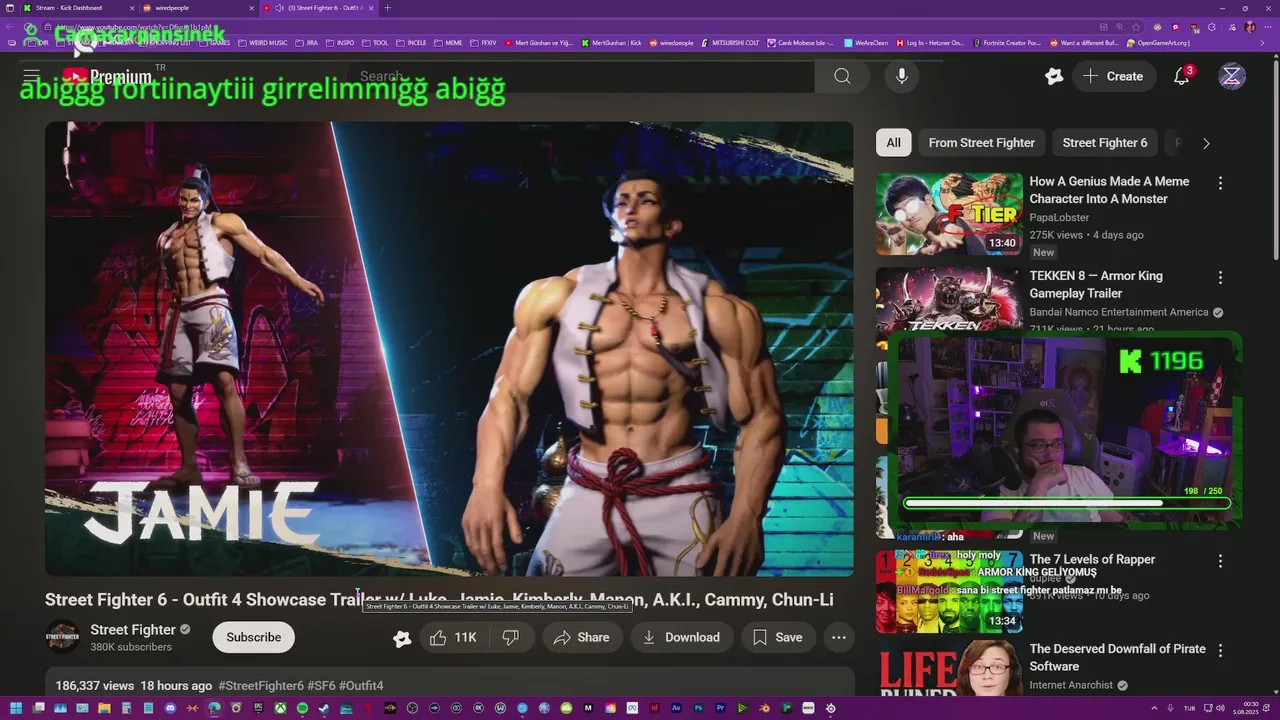Open The 7 Levels of Rapper title
The height and width of the screenshot is (720, 1280).
[1092, 559]
